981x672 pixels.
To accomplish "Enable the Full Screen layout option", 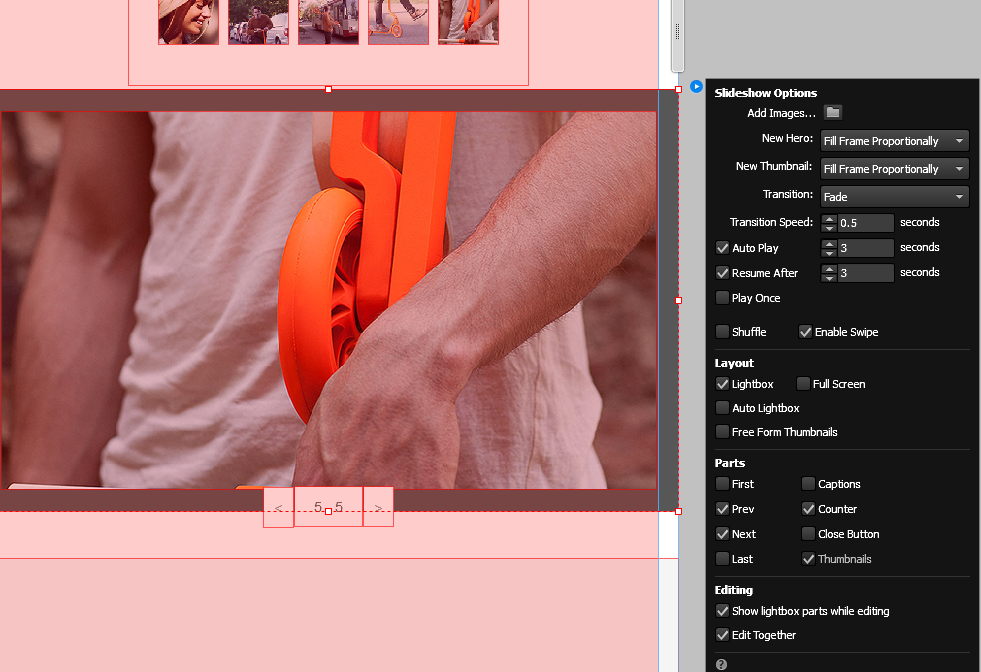I will click(x=803, y=383).
